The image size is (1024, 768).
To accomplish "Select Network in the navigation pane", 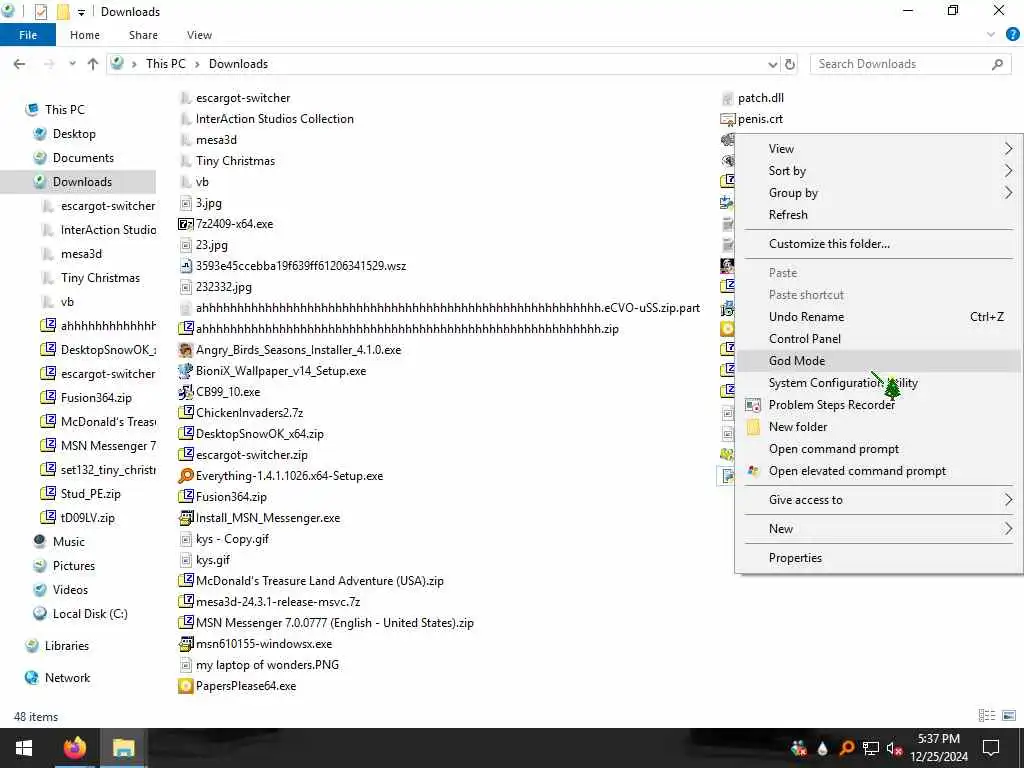I will [67, 678].
